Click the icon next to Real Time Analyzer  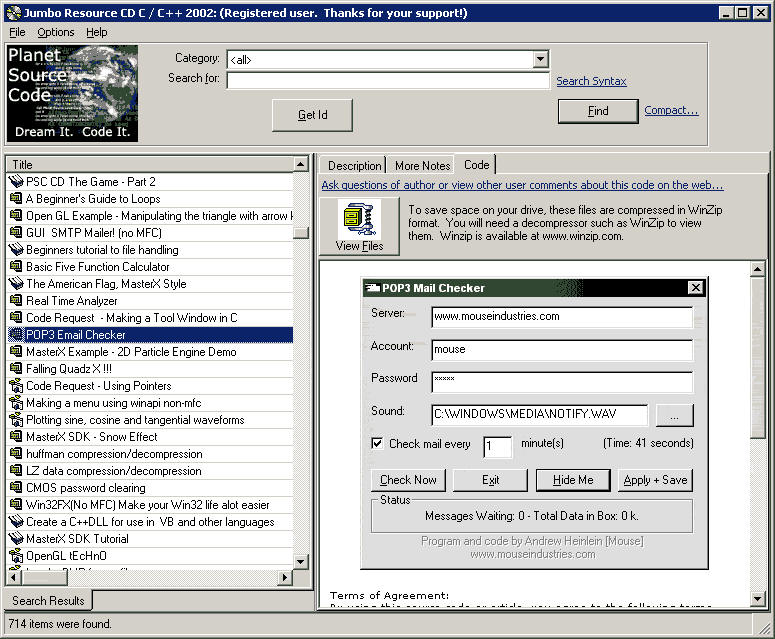pos(16,300)
